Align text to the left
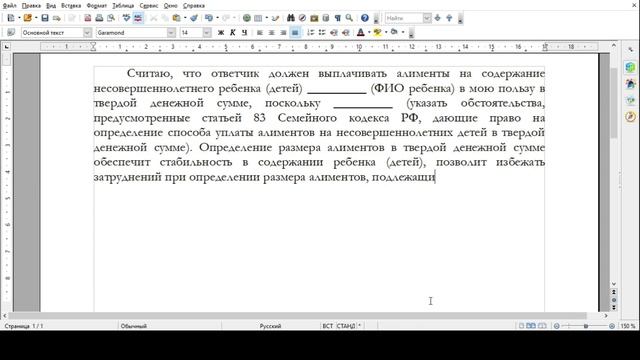640x360 pixels. [x=260, y=32]
